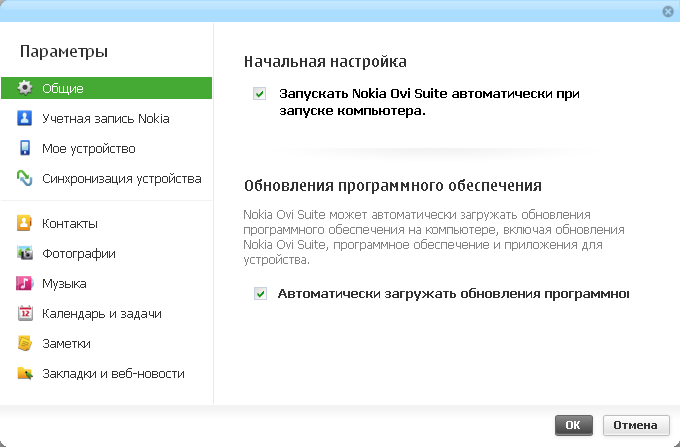This screenshot has width=680, height=447.
Task: Select the Общие settings section
Action: pos(106,88)
